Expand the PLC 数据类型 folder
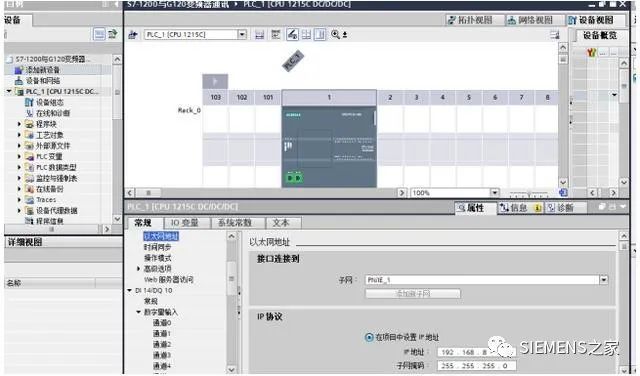Image resolution: width=640 pixels, height=376 pixels. coord(19,167)
